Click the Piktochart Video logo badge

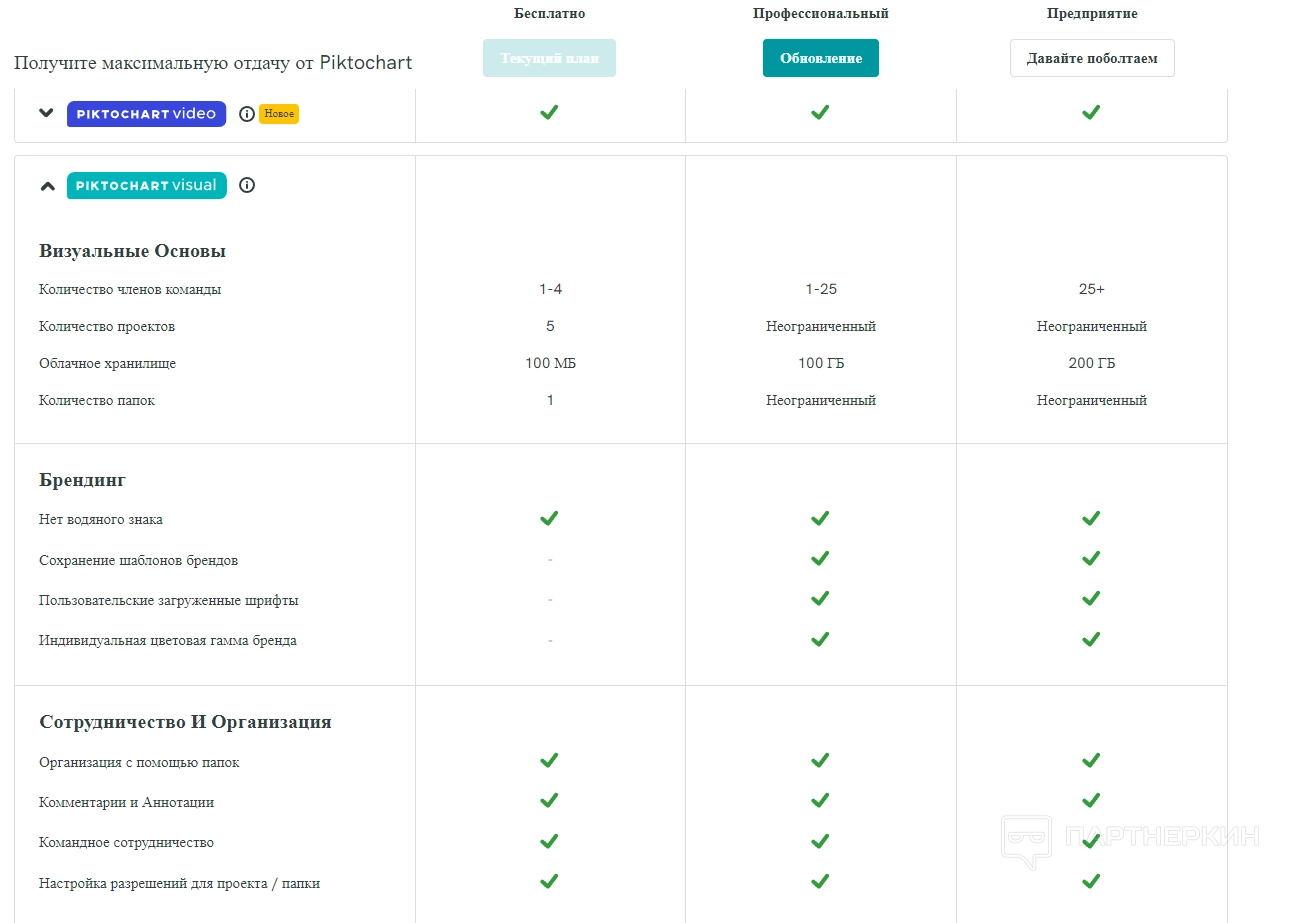click(x=146, y=114)
